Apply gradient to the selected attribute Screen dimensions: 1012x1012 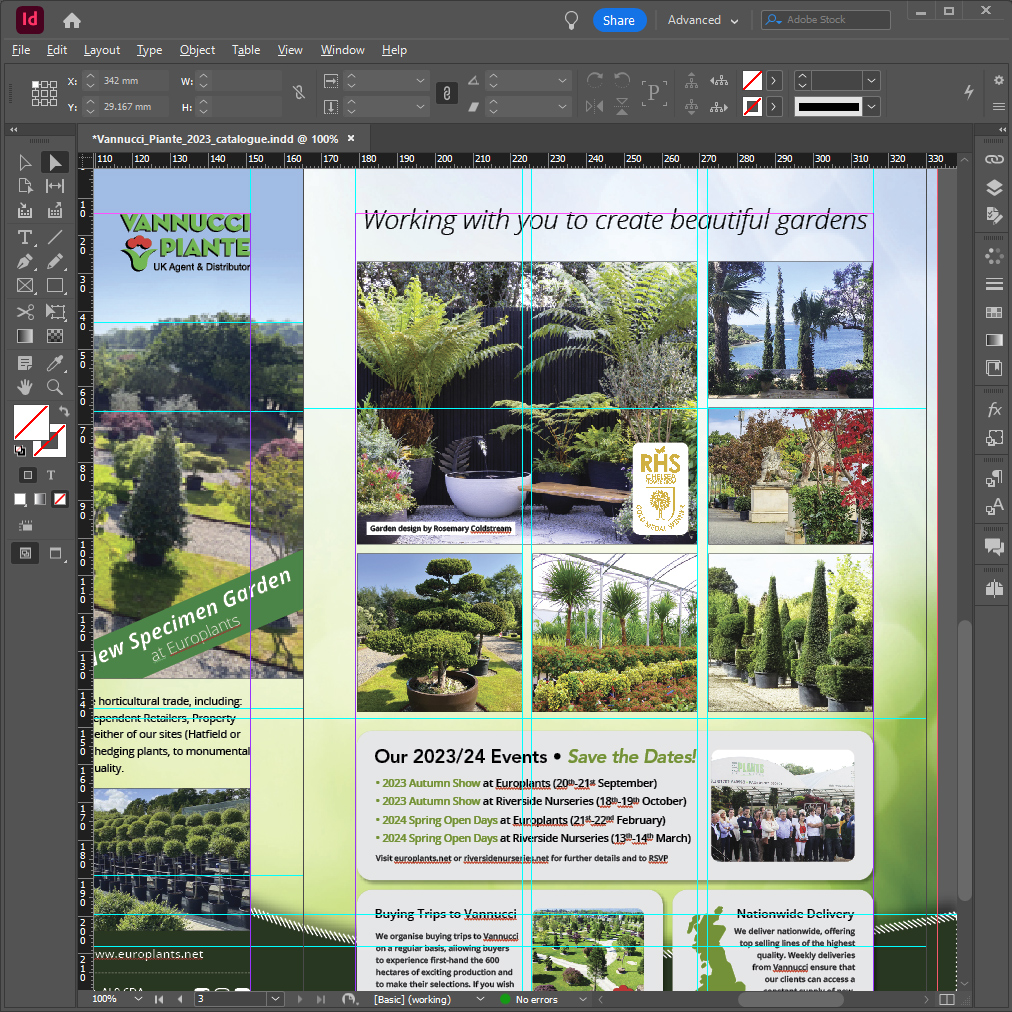pyautogui.click(x=40, y=499)
